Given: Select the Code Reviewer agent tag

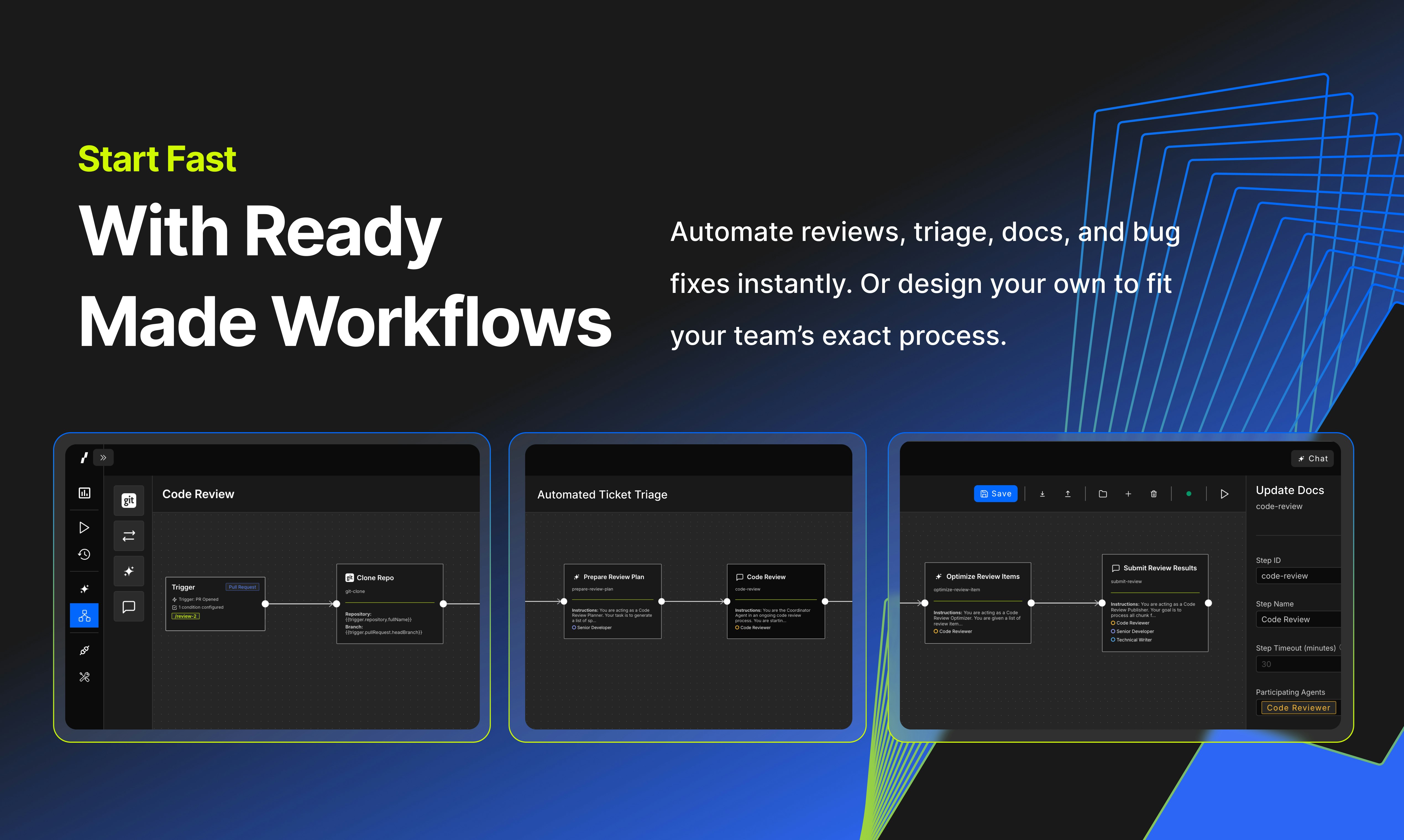Looking at the screenshot, I should (x=1298, y=708).
